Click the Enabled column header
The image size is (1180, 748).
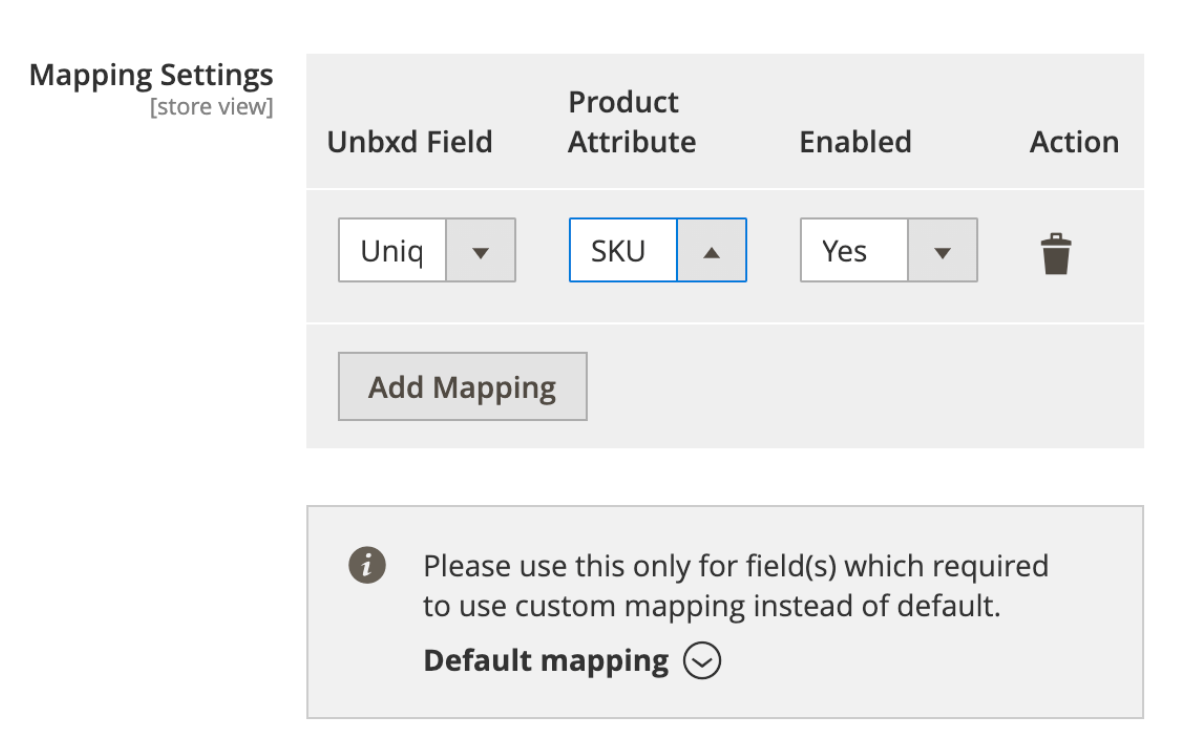pos(855,141)
